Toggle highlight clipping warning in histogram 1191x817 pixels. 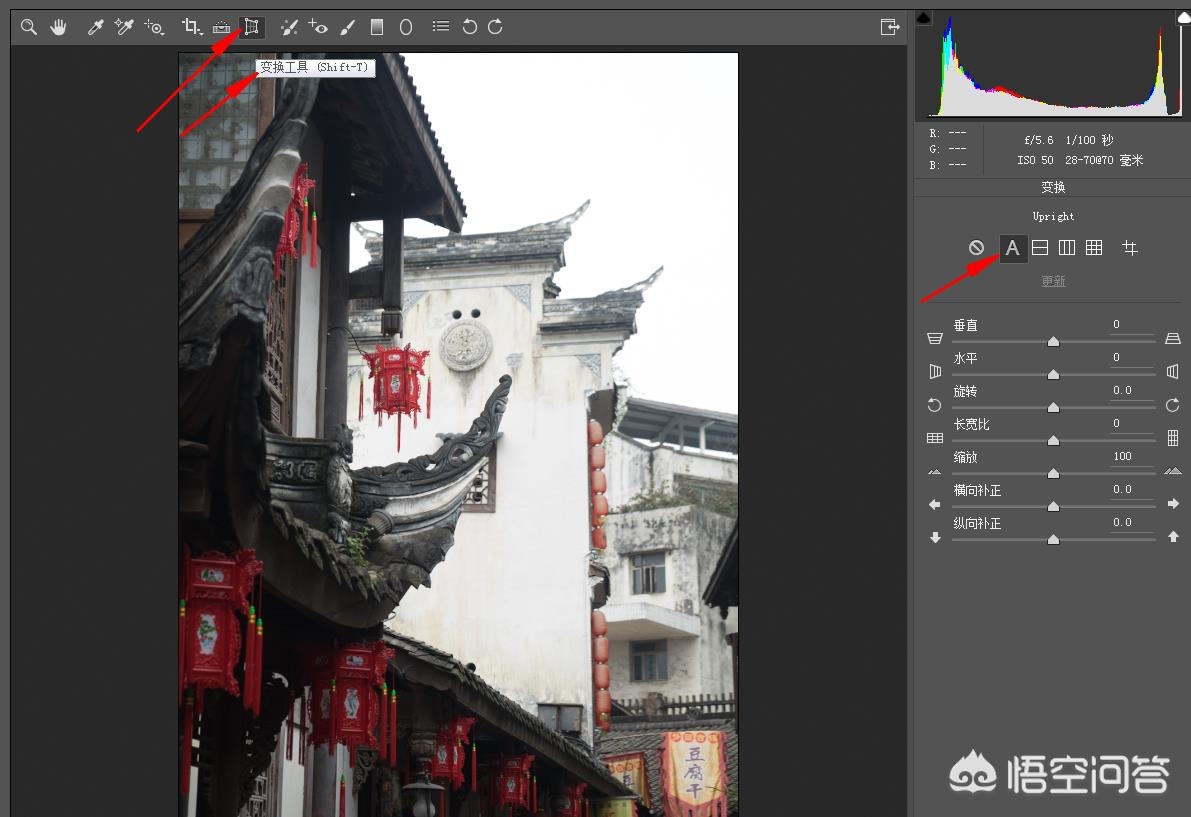coord(1183,17)
